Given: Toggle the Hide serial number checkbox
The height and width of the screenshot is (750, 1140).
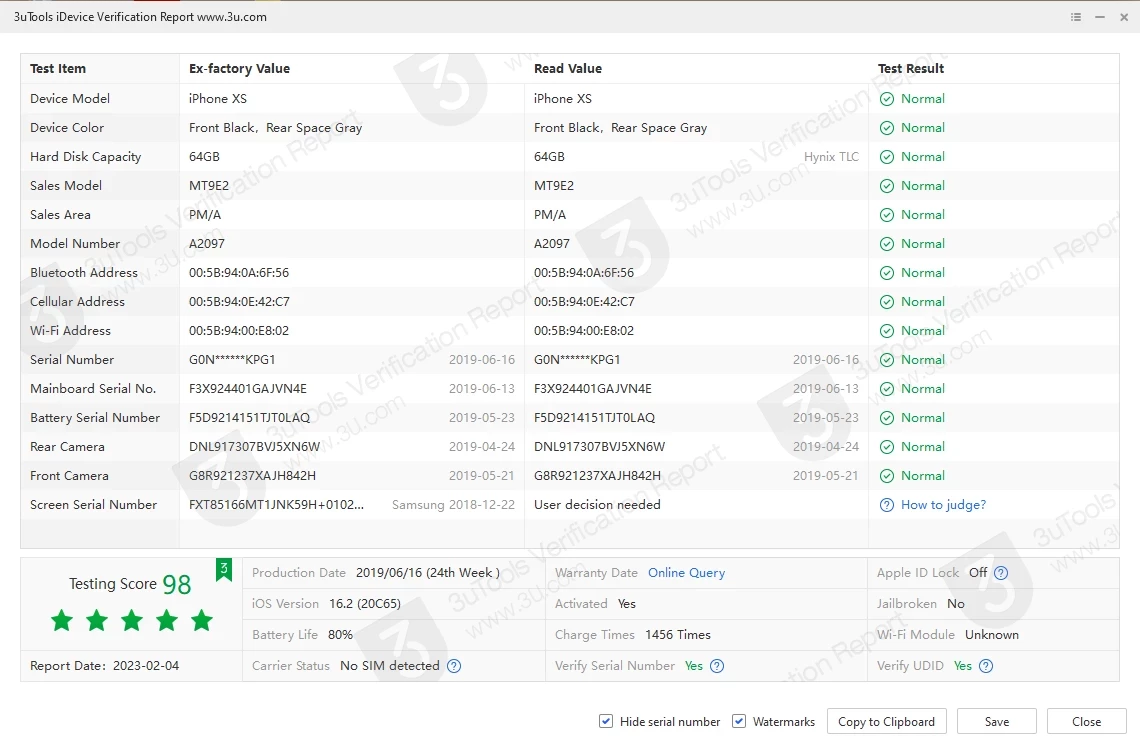Looking at the screenshot, I should [x=606, y=721].
